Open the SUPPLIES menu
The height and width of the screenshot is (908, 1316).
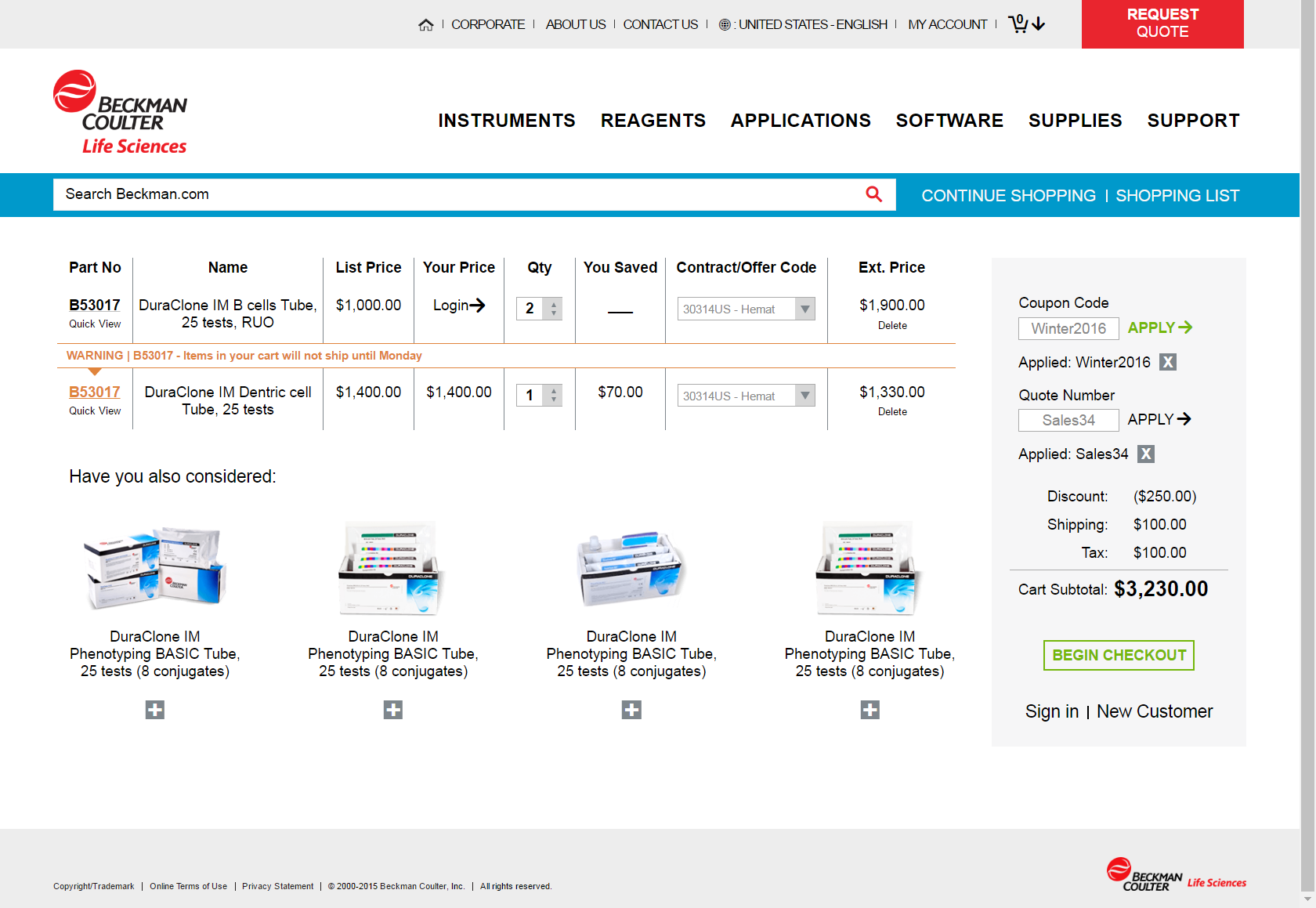[x=1075, y=121]
